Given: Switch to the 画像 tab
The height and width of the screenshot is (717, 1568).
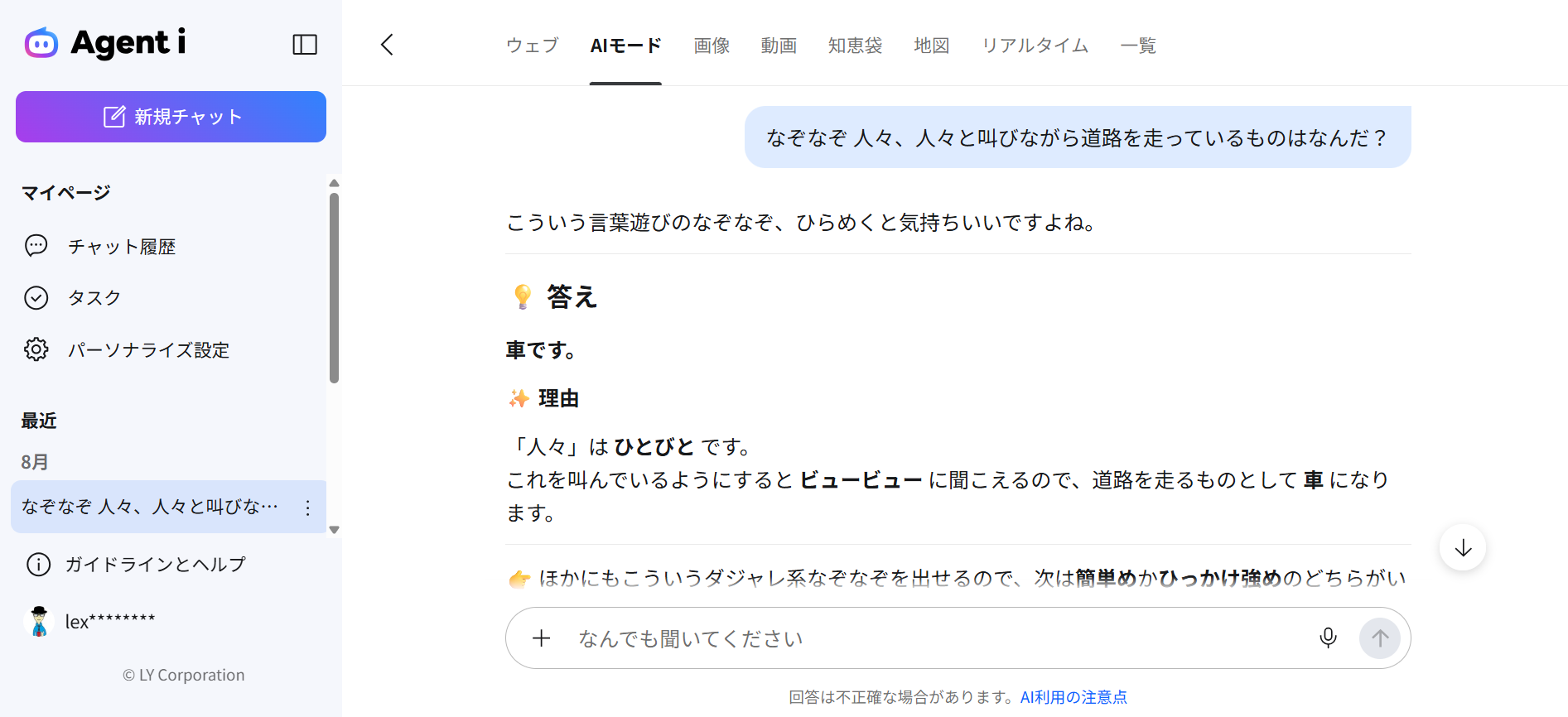Looking at the screenshot, I should (x=712, y=46).
